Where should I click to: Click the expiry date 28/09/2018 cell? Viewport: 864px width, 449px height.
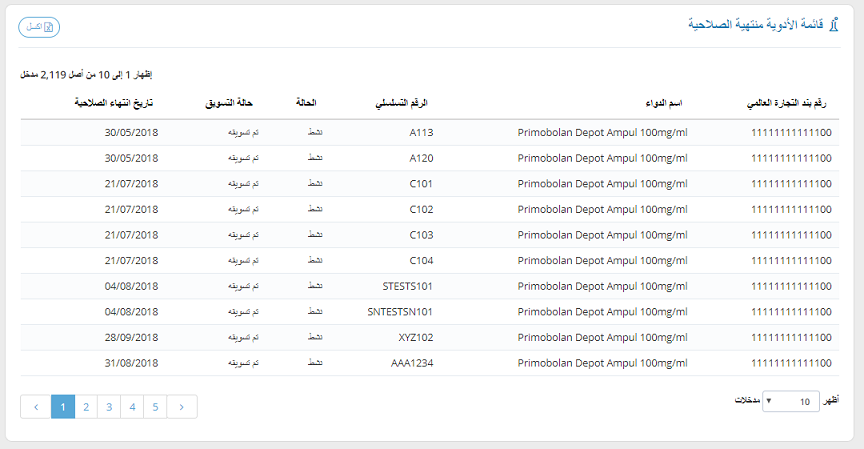[x=131, y=337]
